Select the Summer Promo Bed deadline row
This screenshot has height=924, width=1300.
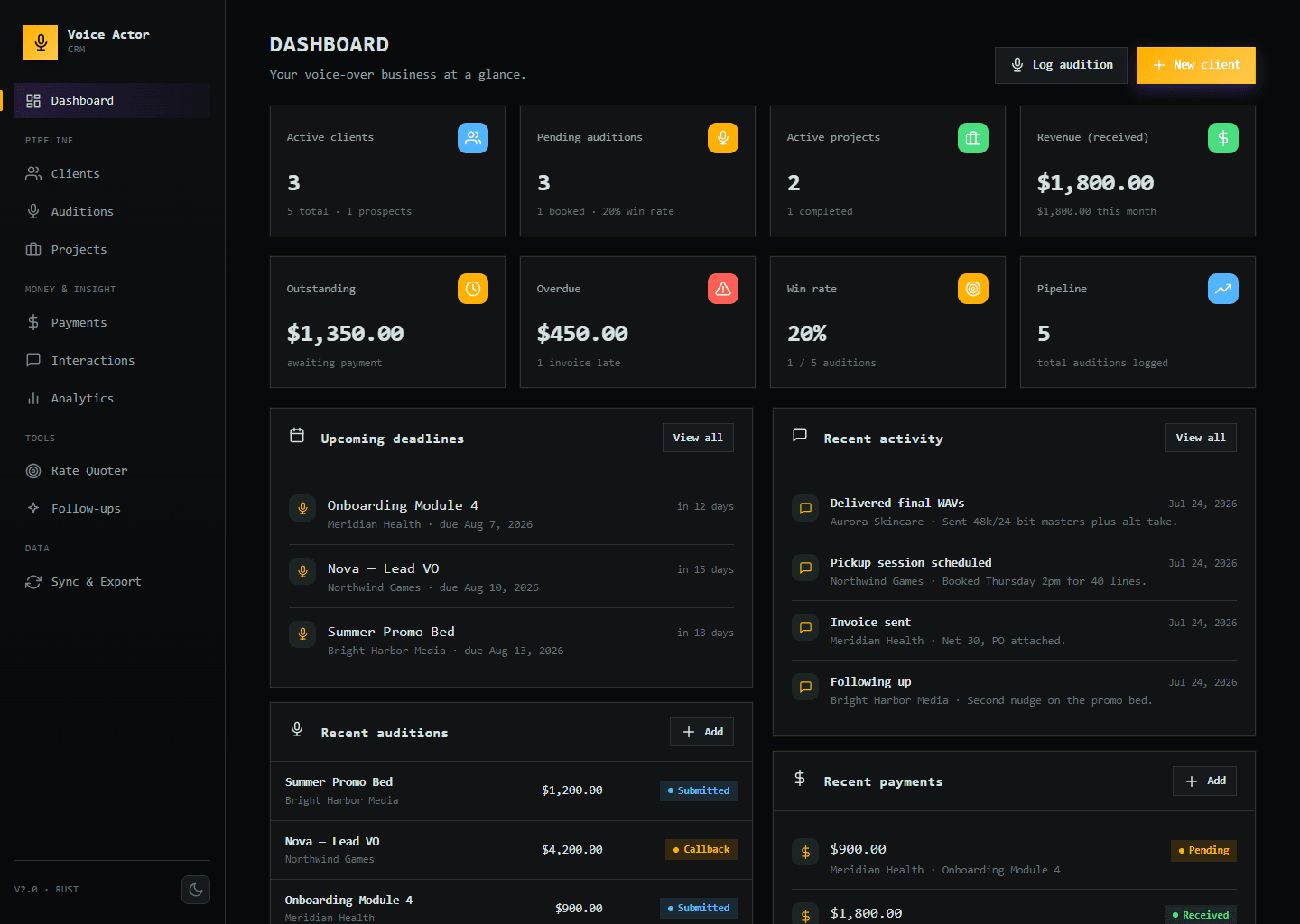(511, 640)
